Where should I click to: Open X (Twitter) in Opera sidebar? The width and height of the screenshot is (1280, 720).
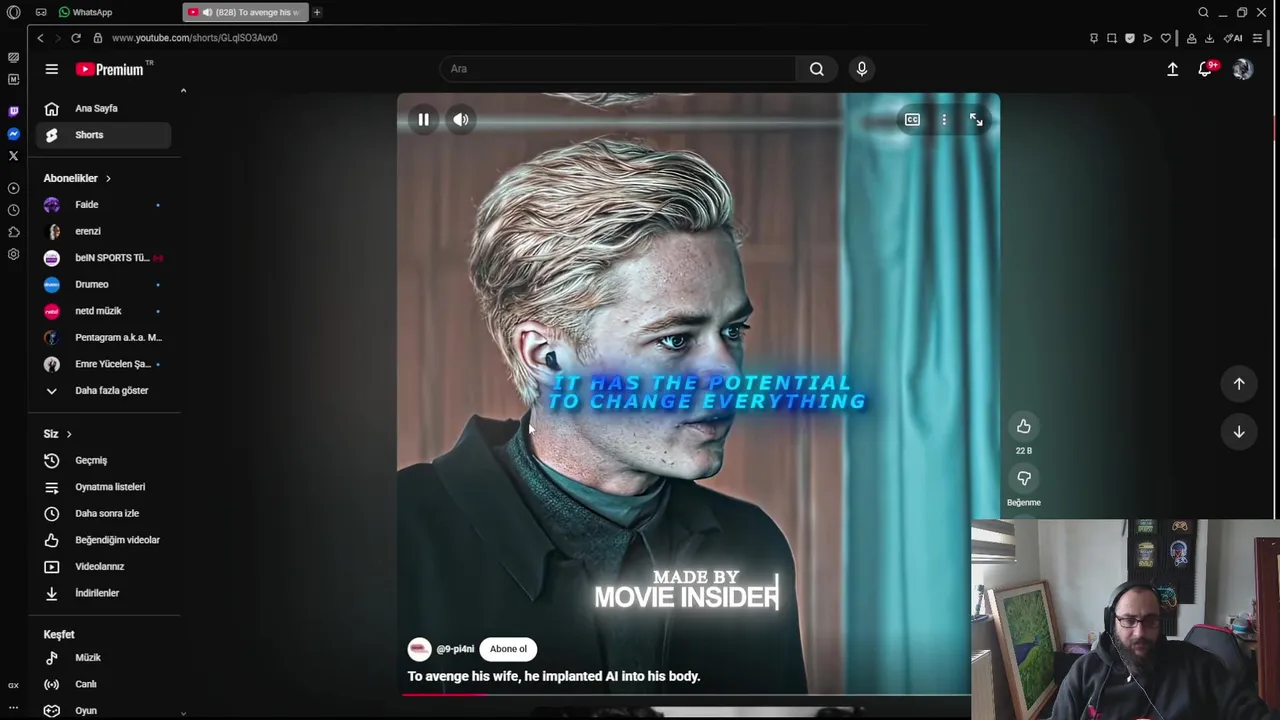point(13,156)
